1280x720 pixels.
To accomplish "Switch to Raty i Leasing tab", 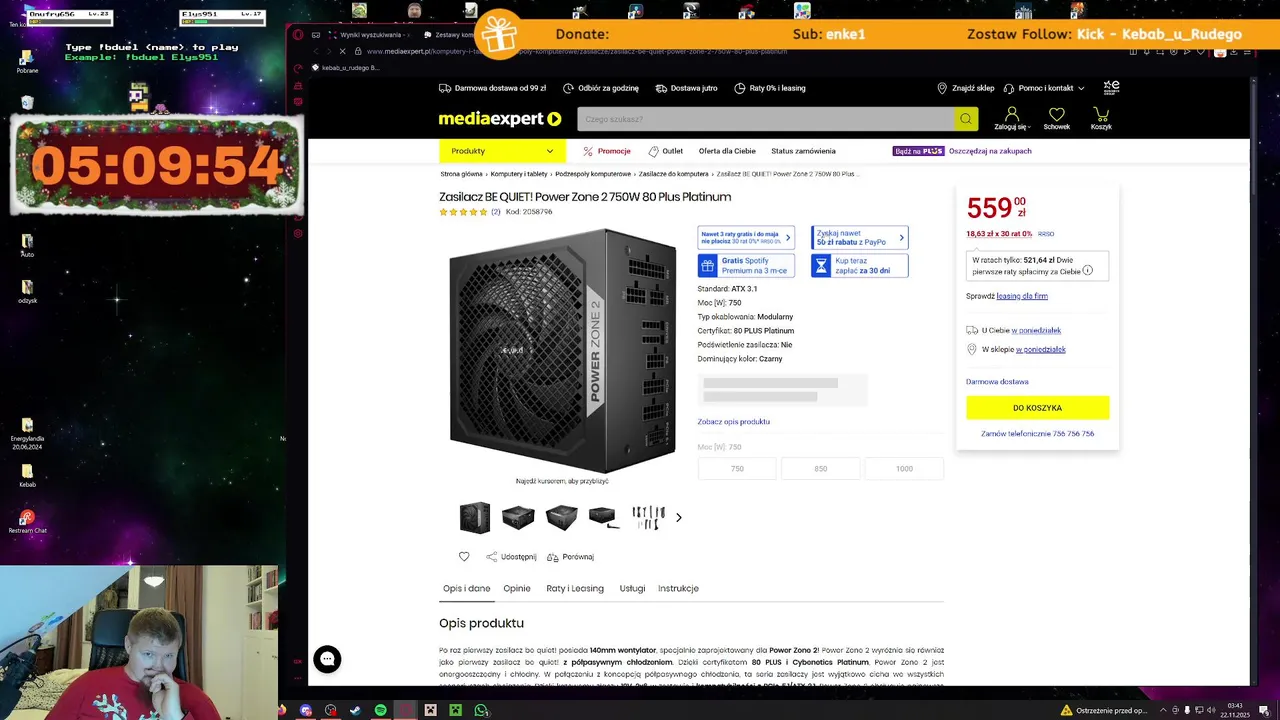I will coord(575,588).
